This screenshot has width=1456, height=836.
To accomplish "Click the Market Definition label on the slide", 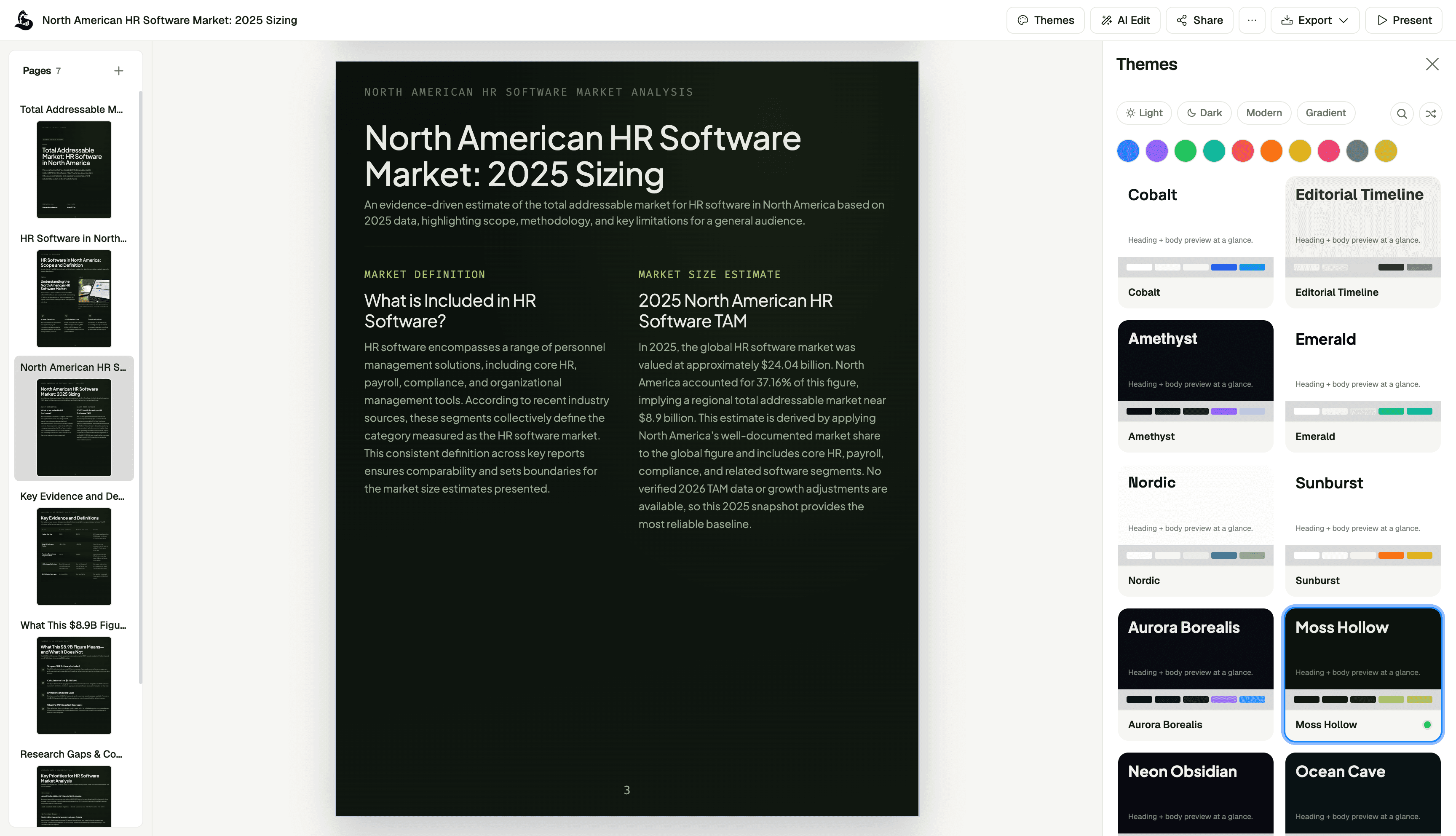I will tap(425, 274).
